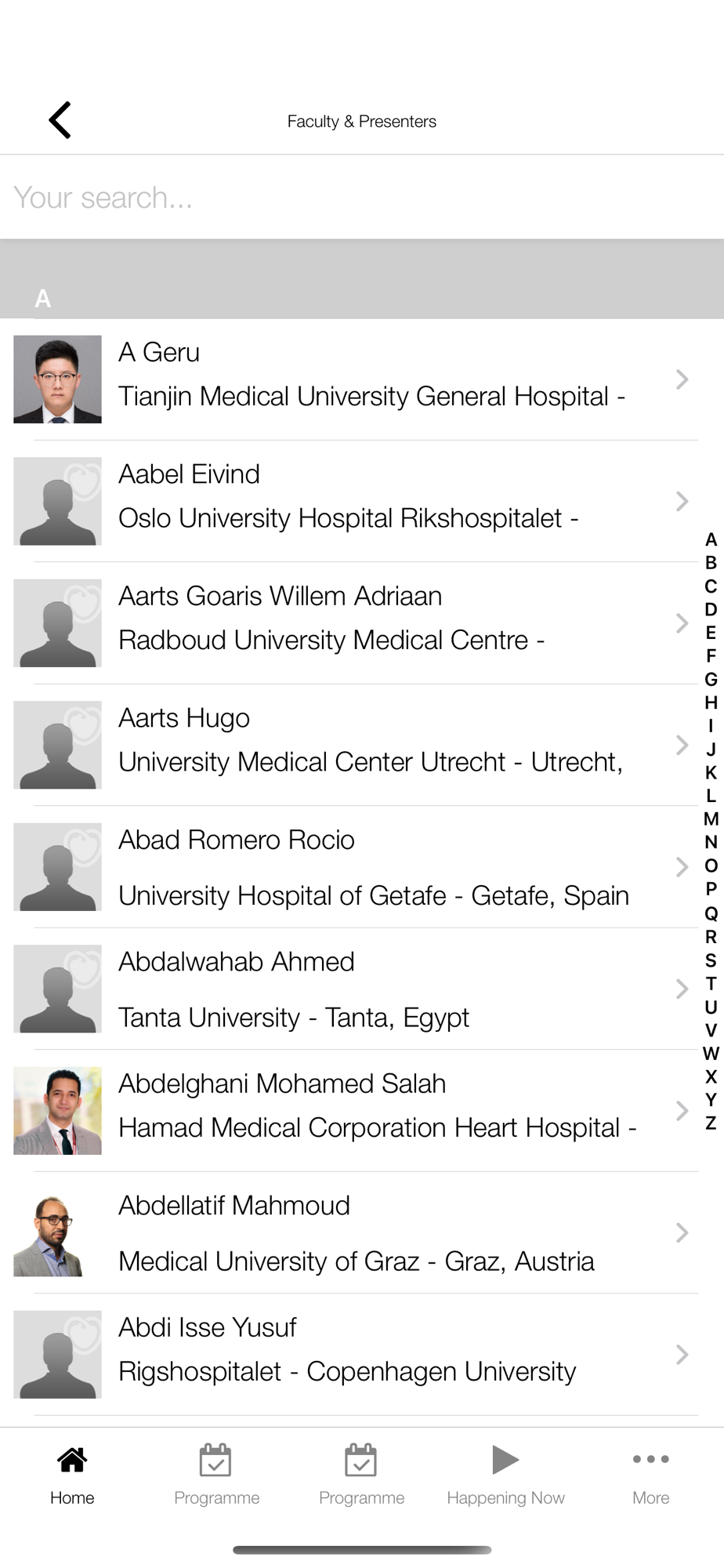The width and height of the screenshot is (724, 1568).
Task: Tap the back arrow icon
Action: (x=60, y=120)
